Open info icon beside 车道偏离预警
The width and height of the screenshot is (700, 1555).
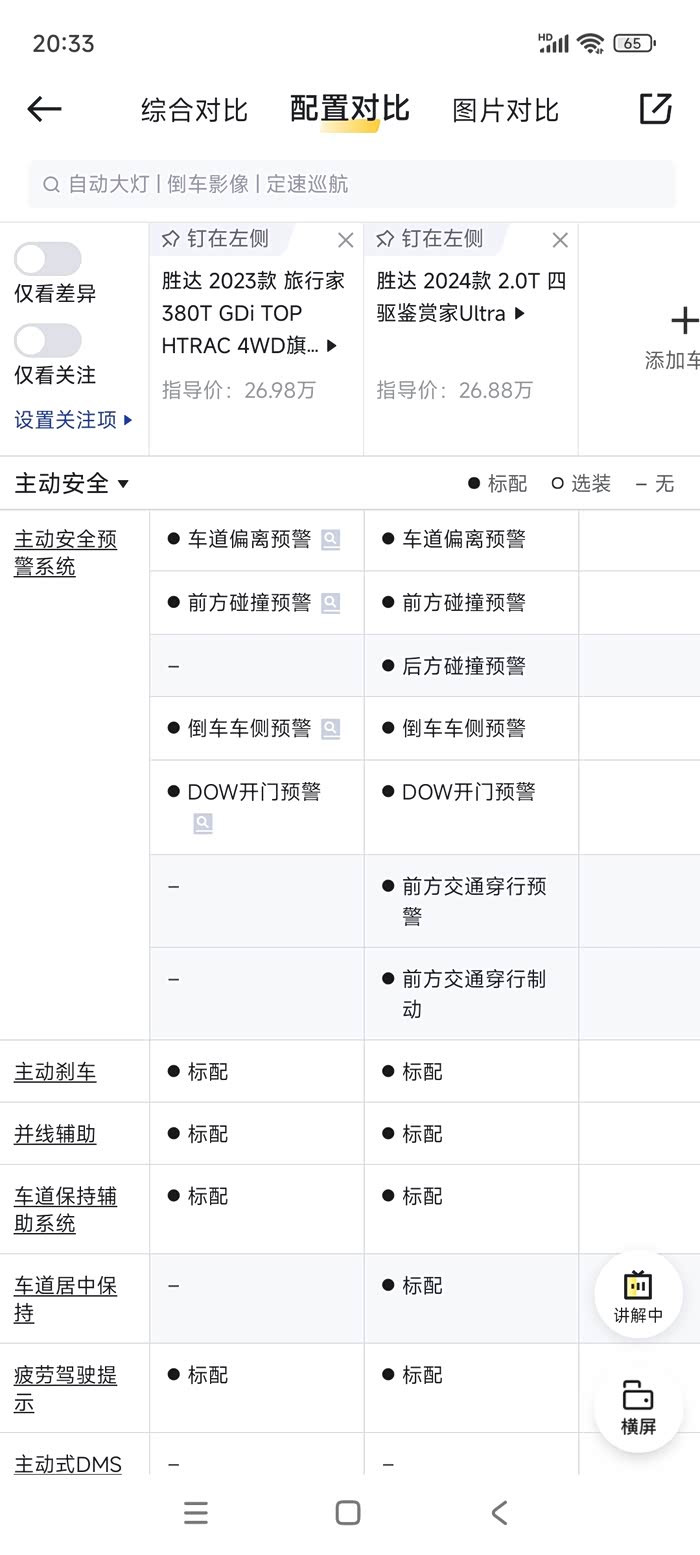[330, 540]
